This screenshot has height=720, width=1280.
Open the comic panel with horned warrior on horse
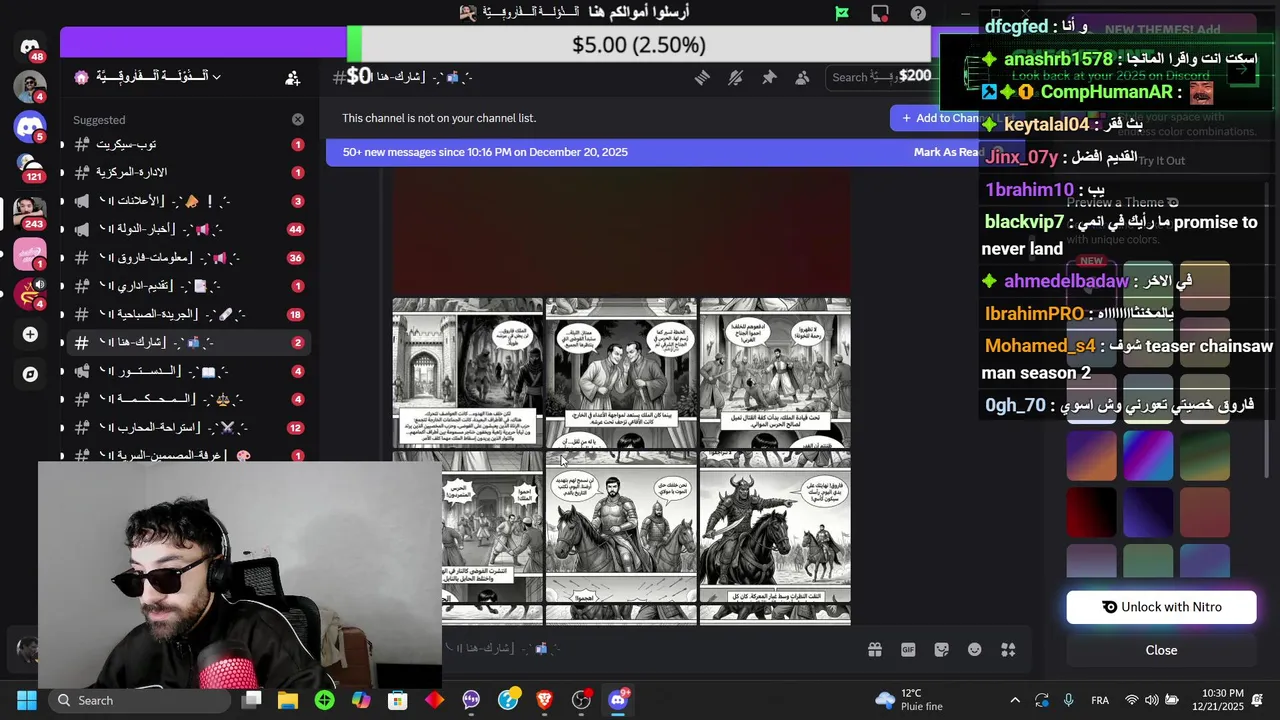coord(775,527)
